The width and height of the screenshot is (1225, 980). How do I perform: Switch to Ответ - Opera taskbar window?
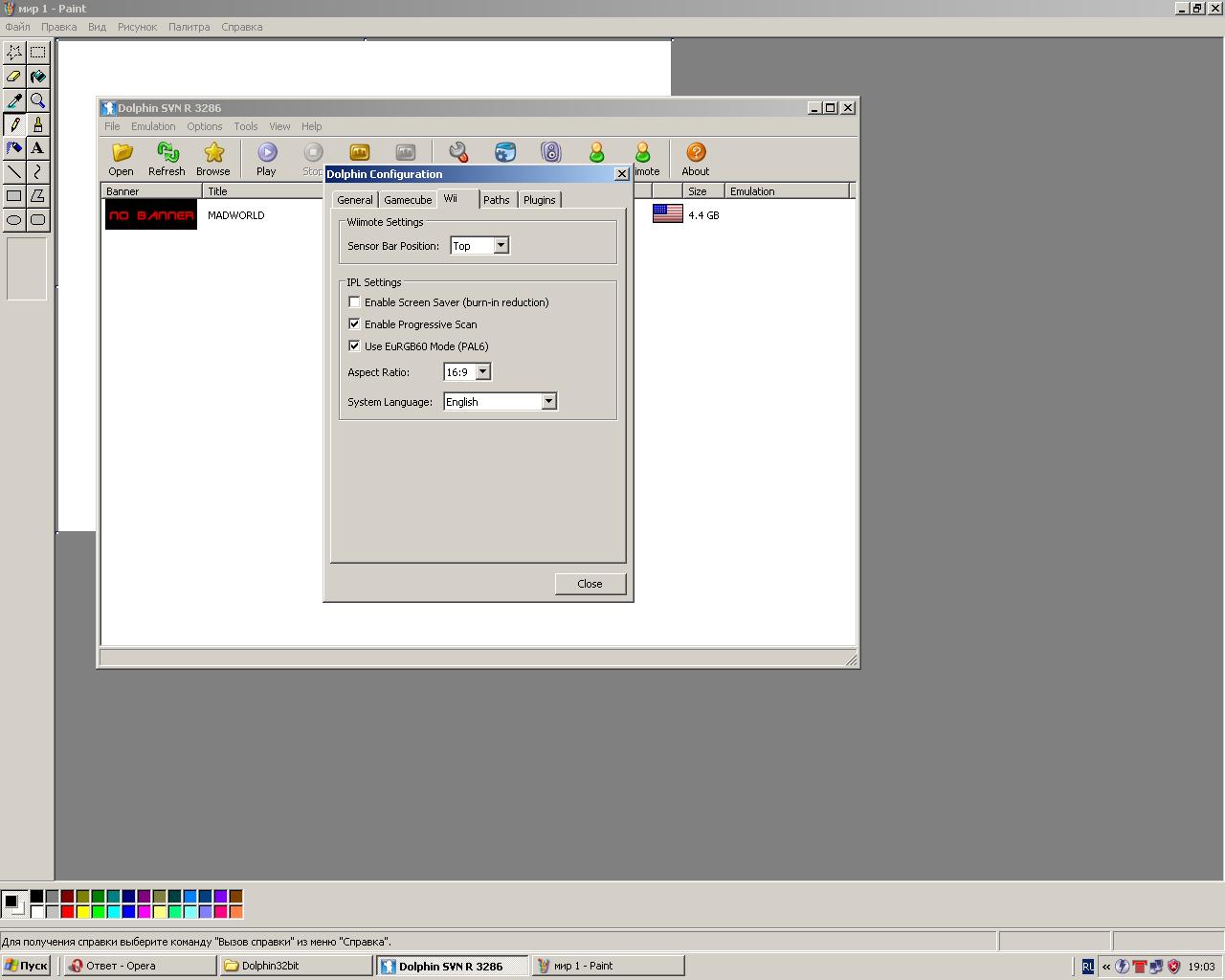140,966
